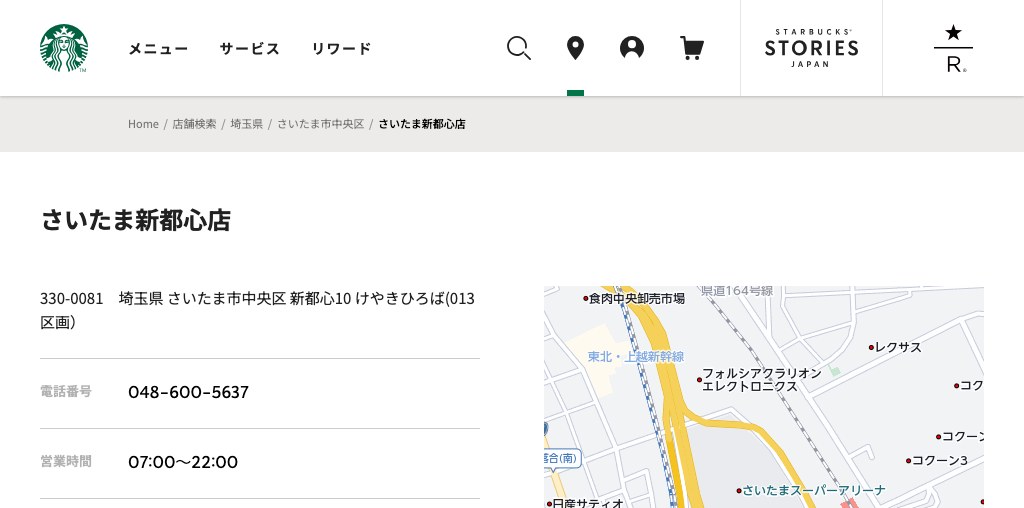Go to 店舗検索 breadcrumb

point(194,124)
